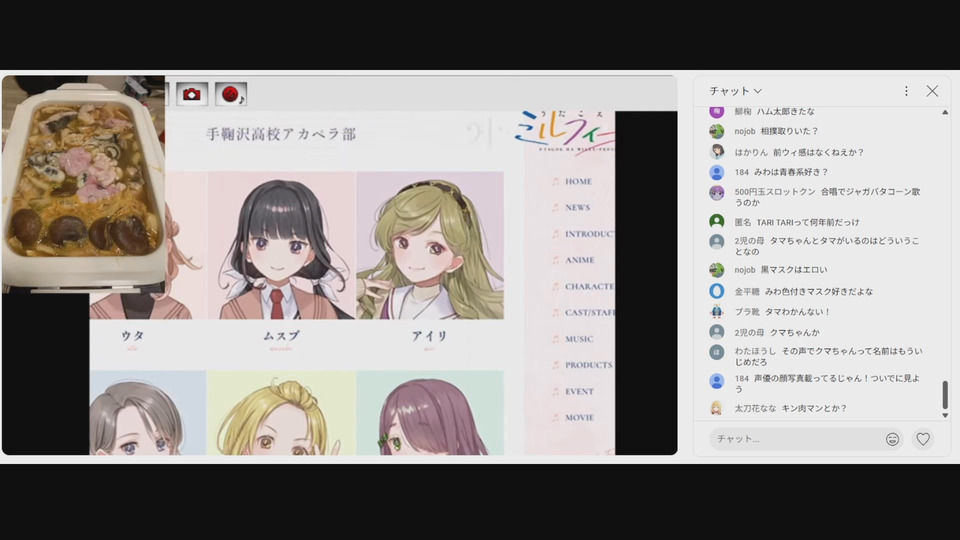
Task: Open the emoji picker in chat input
Action: [x=892, y=439]
